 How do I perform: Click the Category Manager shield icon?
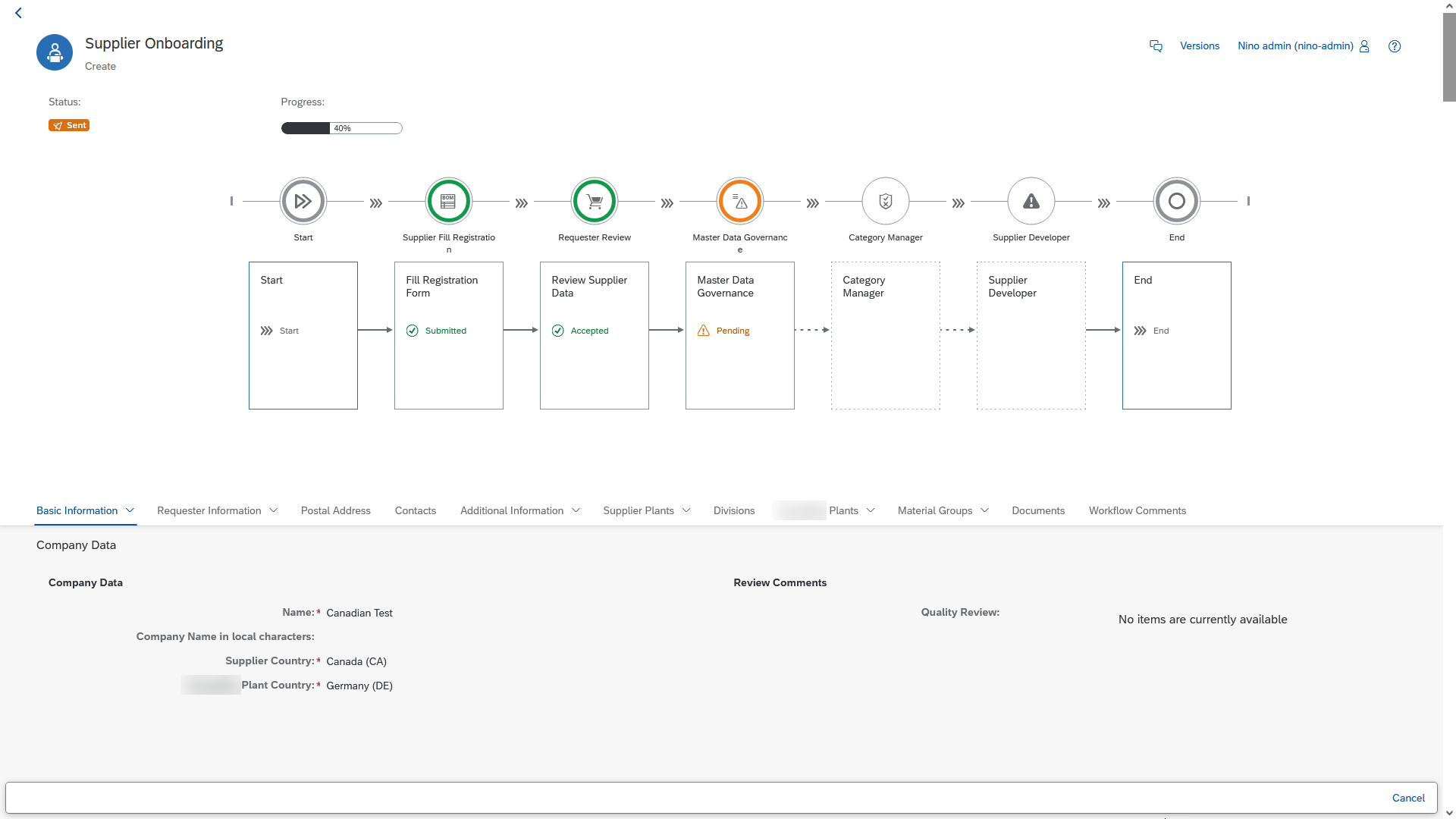coord(886,201)
